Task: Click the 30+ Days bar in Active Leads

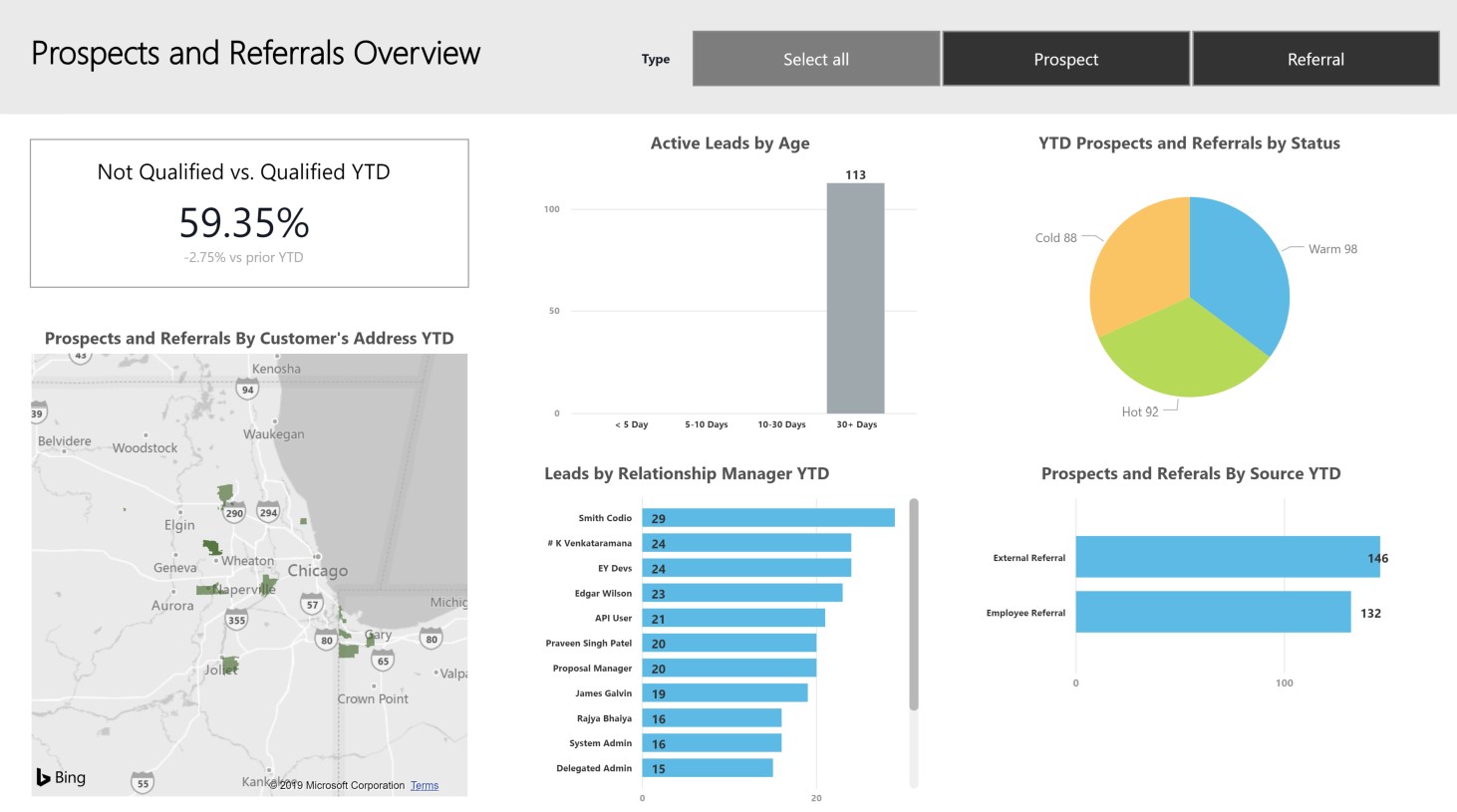Action: (855, 298)
